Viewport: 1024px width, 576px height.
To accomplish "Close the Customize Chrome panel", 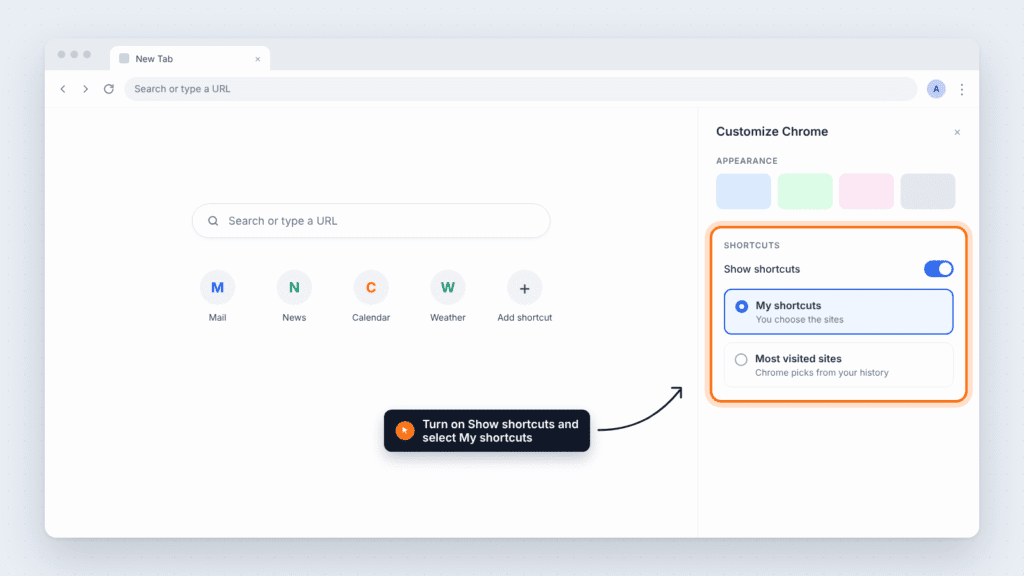I will (x=957, y=133).
